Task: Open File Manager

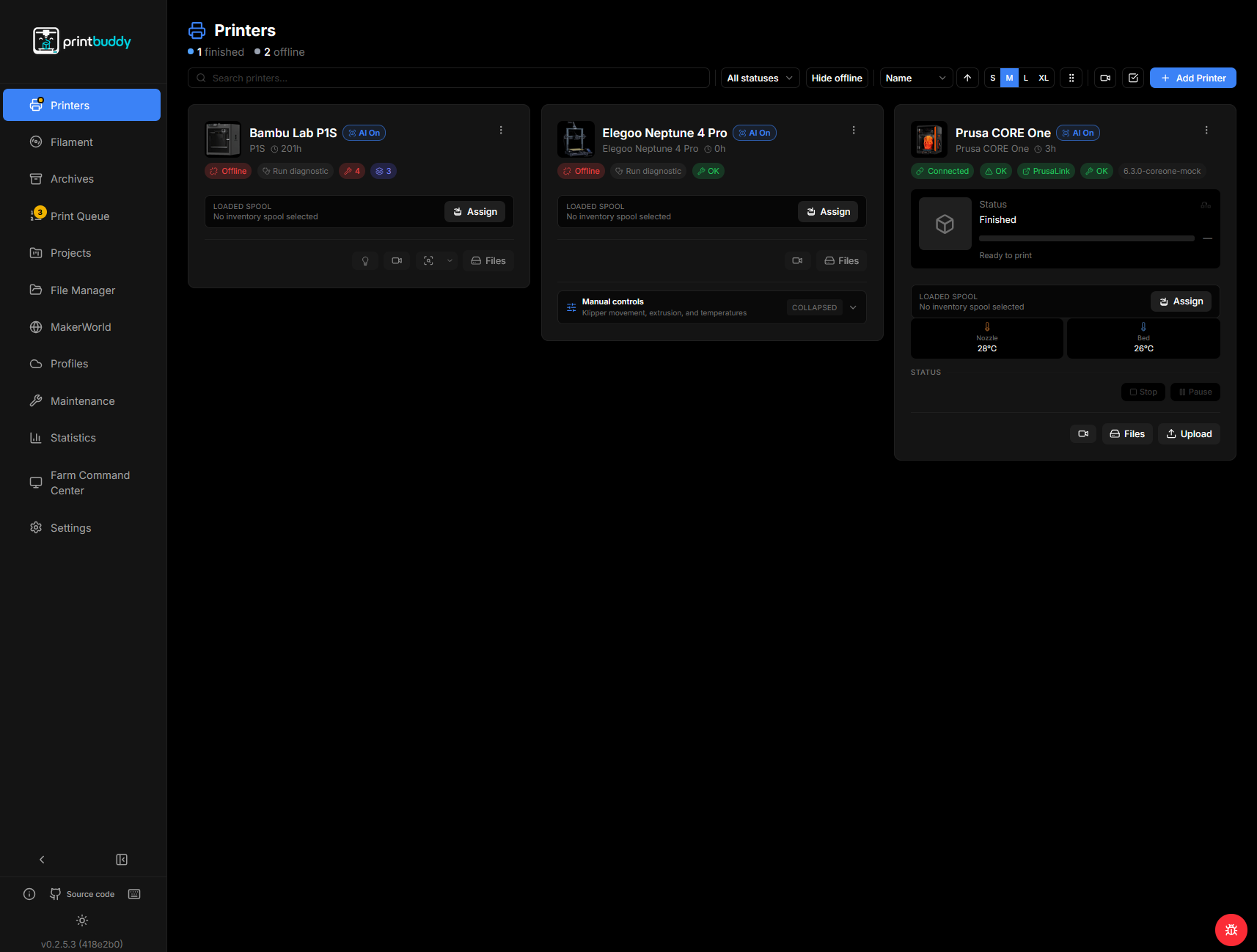Action: [x=82, y=290]
